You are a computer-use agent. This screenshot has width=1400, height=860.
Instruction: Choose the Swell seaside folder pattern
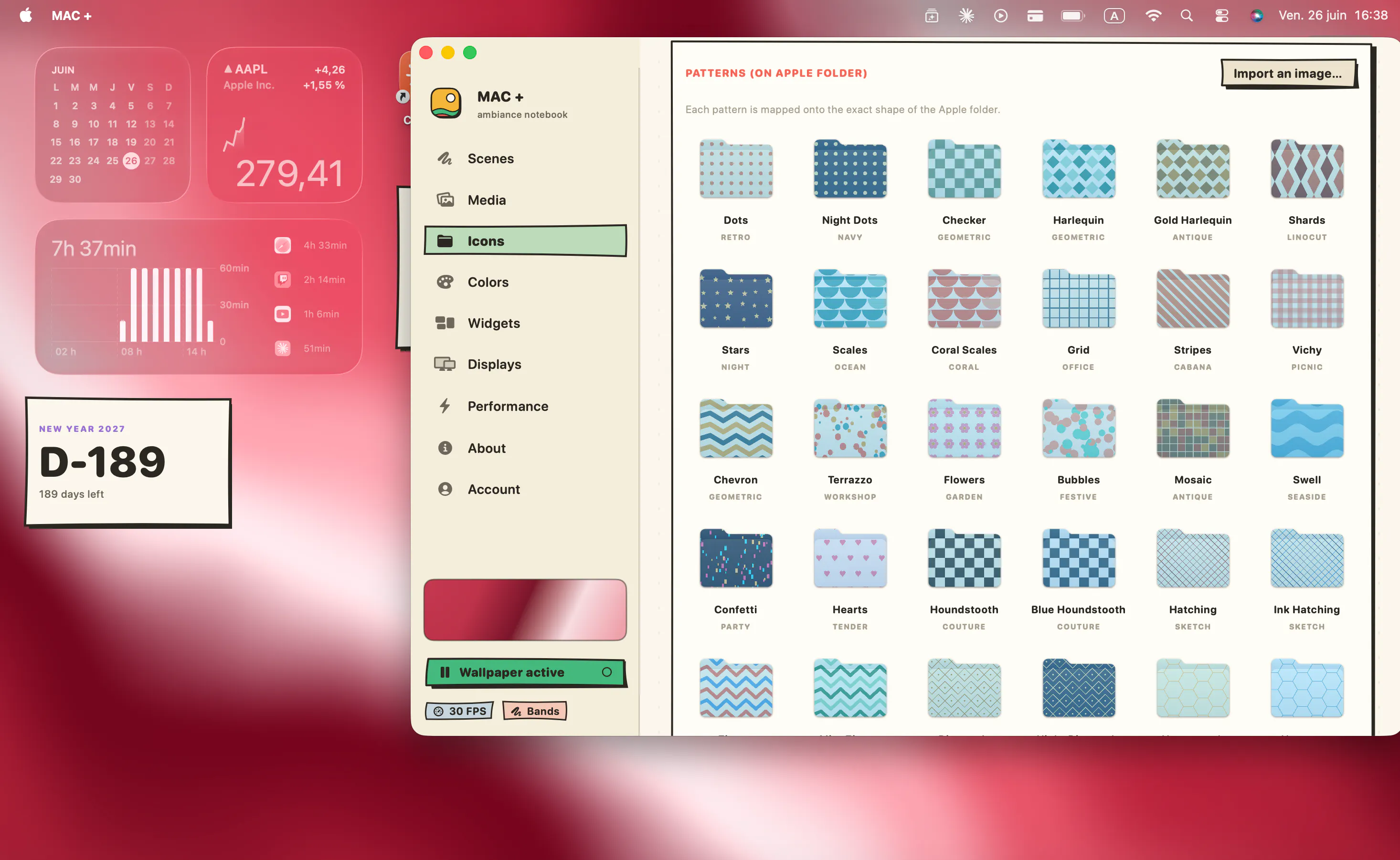(x=1307, y=428)
